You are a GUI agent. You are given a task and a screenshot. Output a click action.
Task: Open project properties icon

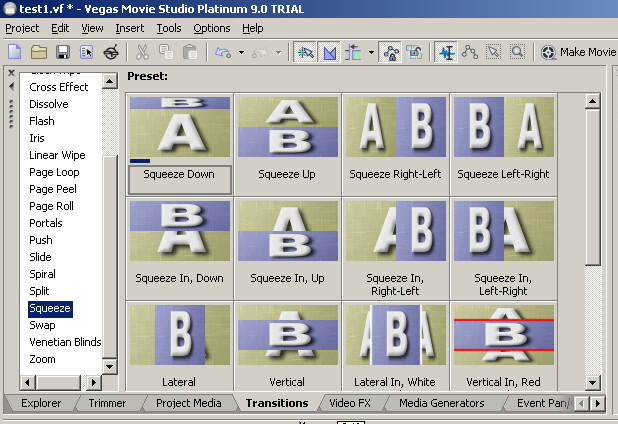[x=87, y=52]
